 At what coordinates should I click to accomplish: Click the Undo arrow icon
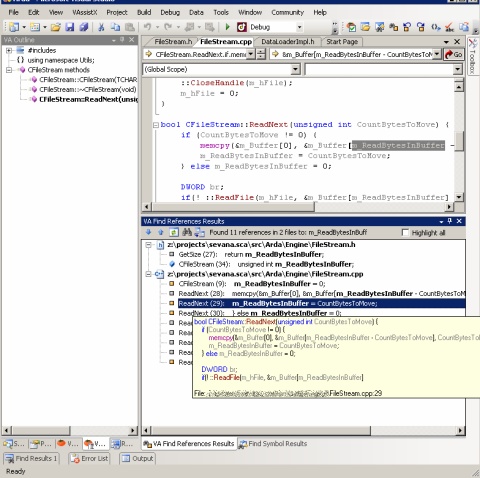tap(147, 27)
